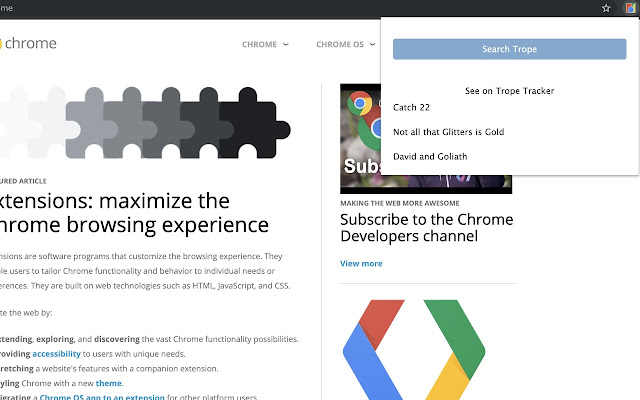Click the View more link
This screenshot has width=640, height=400.
(361, 264)
